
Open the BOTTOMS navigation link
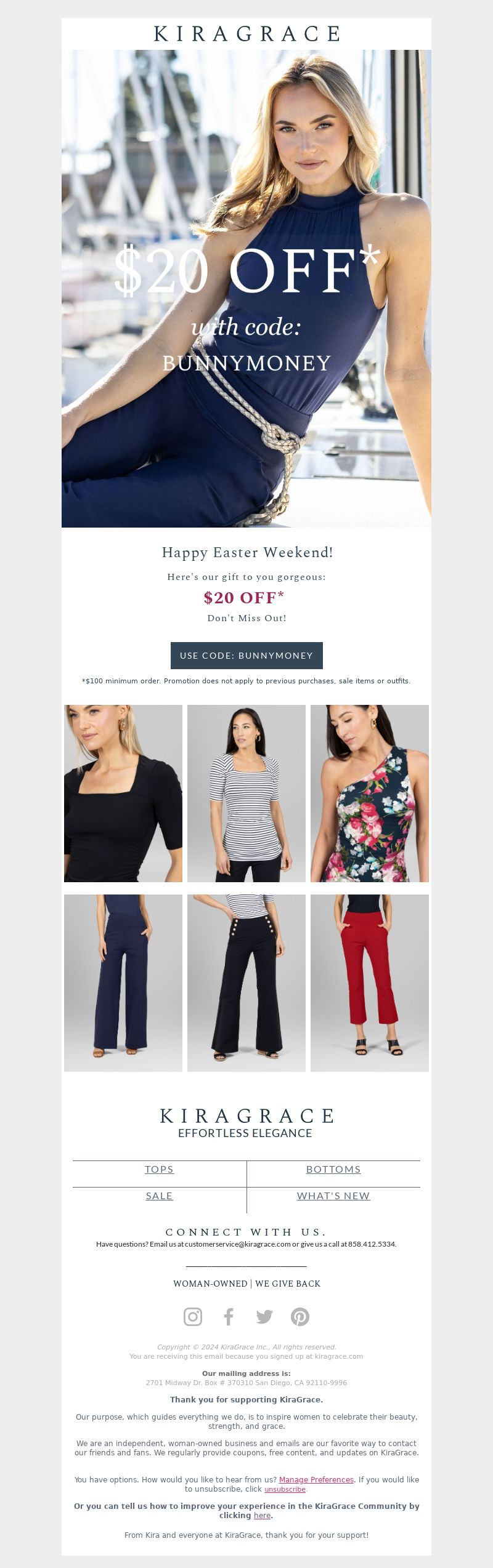(x=333, y=1169)
